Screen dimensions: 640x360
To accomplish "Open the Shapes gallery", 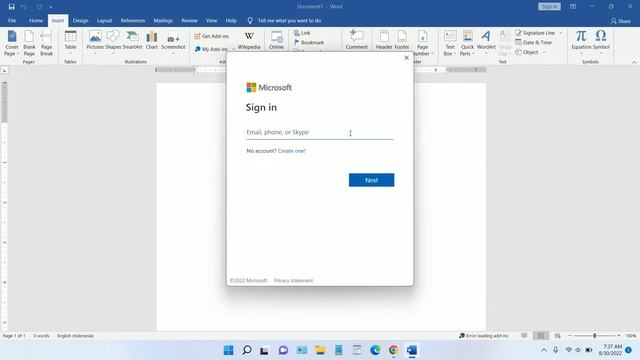I will [x=113, y=42].
